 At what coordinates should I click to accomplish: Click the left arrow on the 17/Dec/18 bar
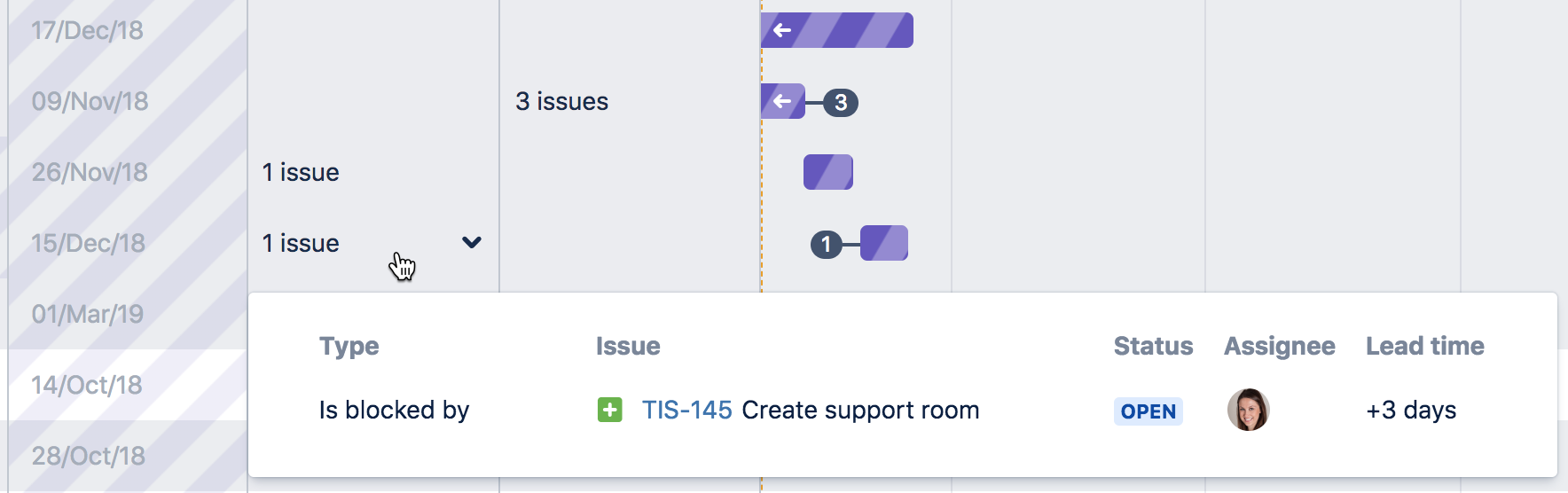781,30
